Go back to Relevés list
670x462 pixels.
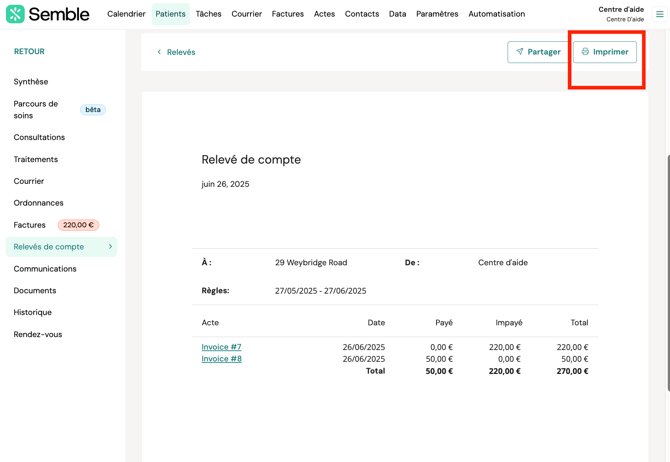176,52
